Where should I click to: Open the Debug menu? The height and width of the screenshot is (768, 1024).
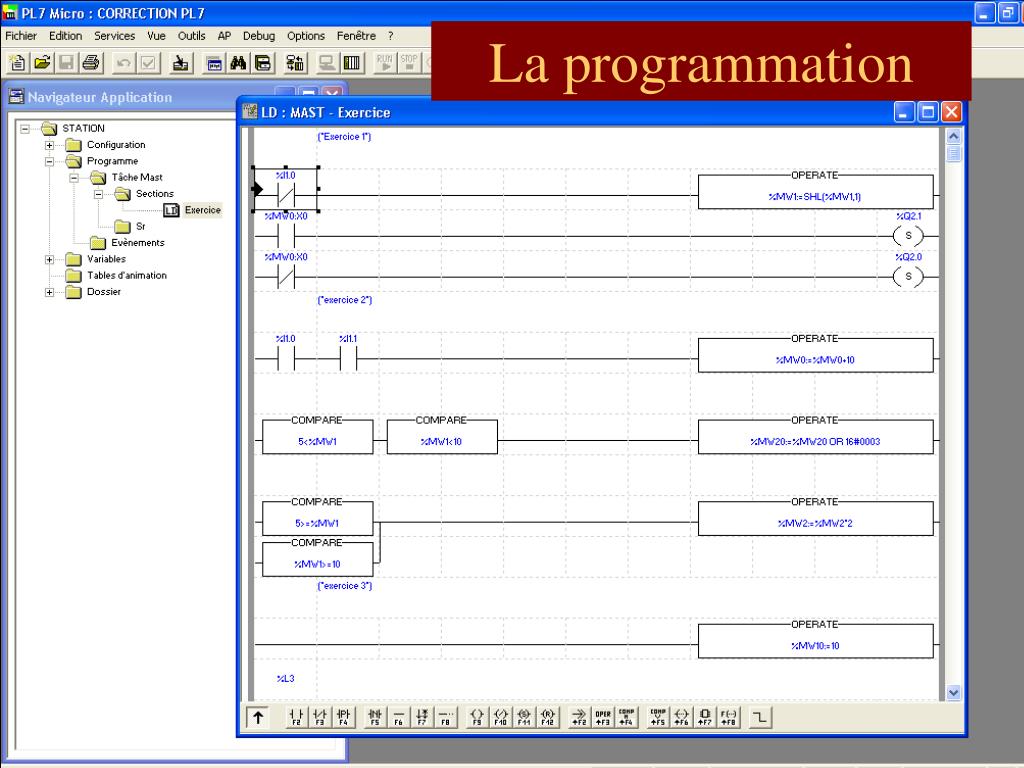coord(259,36)
